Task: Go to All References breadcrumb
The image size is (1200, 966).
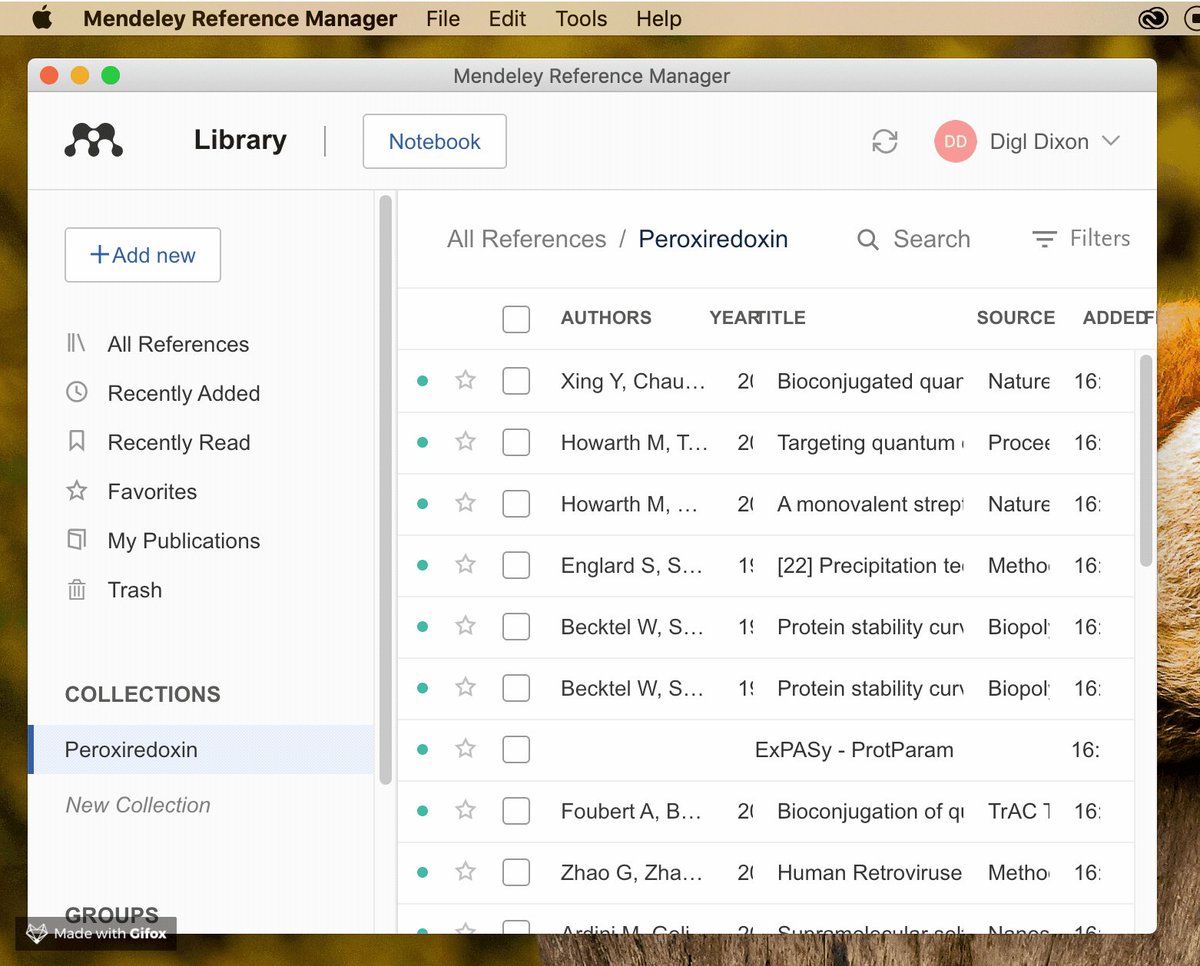Action: (x=527, y=239)
